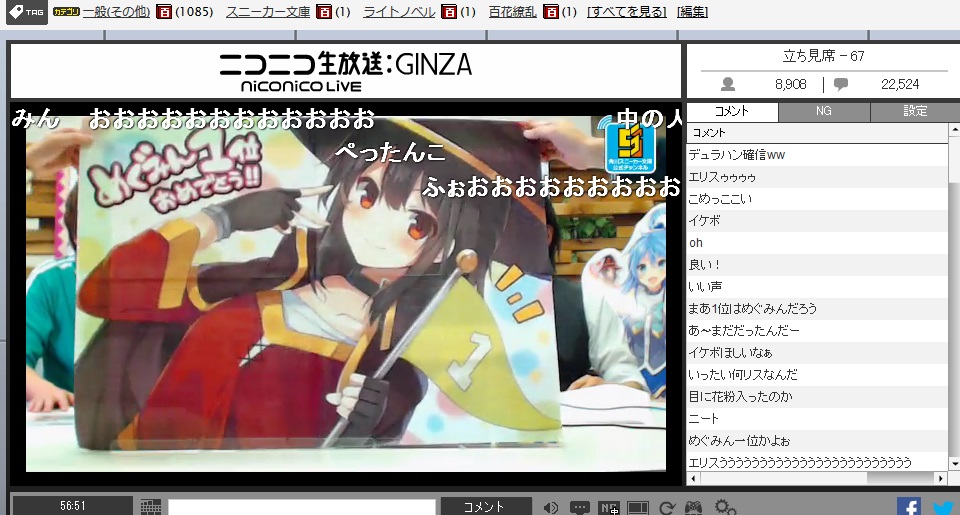Select comment 'イケボ'
Screen dimensions: 960x515
[817, 221]
